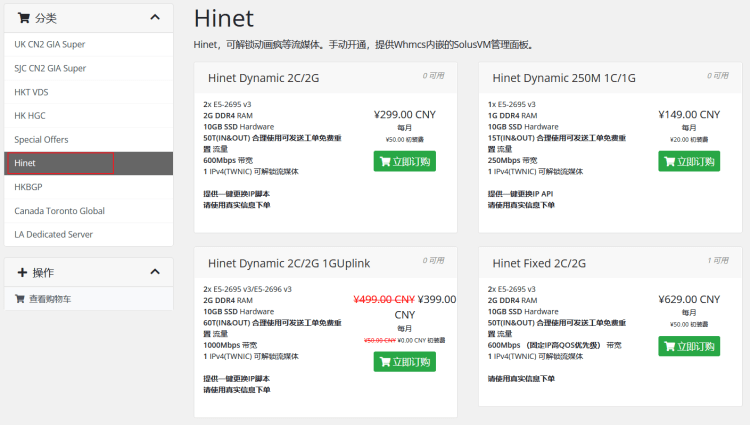
Task: Click the Hinet Dynamic 250M 1C/1G title
Action: [564, 78]
